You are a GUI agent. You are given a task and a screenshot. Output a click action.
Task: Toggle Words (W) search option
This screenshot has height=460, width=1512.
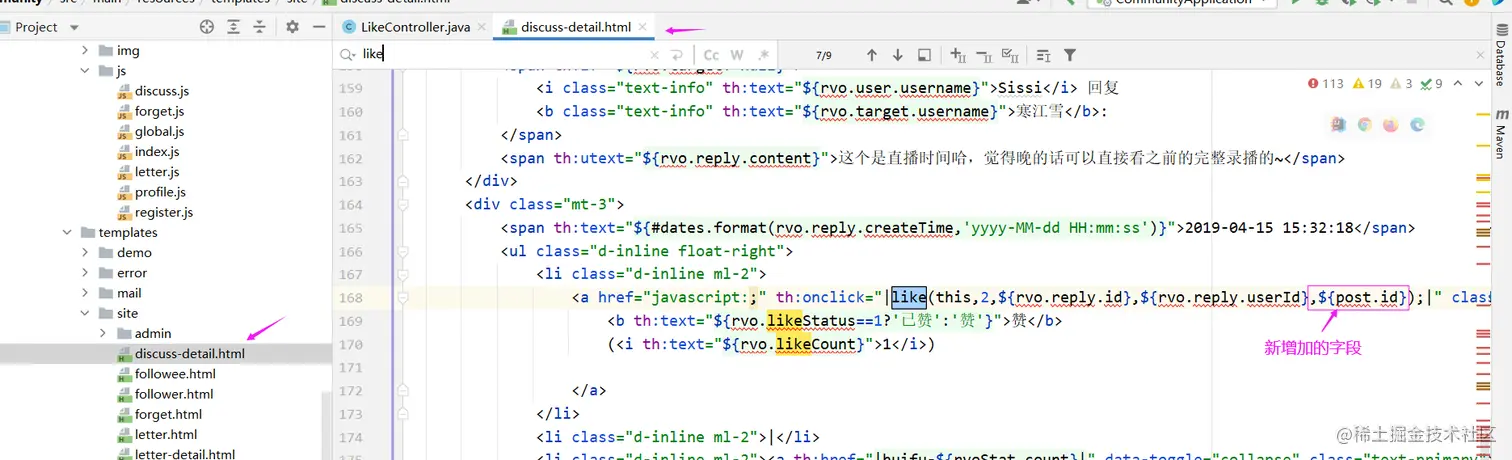click(737, 55)
